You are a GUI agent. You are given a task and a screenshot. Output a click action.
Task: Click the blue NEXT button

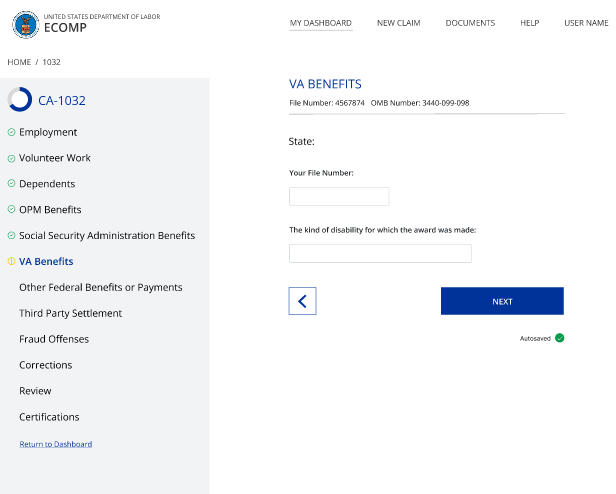click(x=502, y=301)
